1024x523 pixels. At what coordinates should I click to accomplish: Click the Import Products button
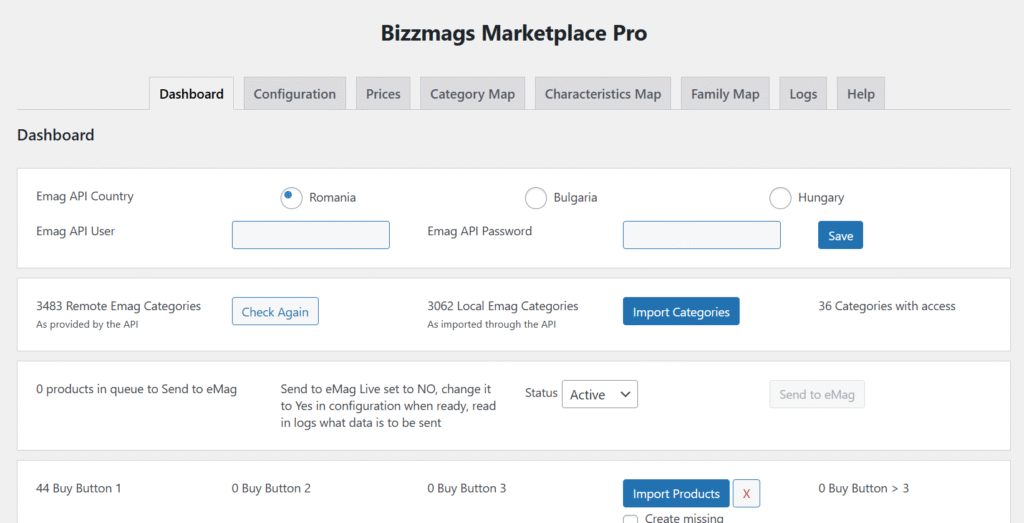click(676, 493)
